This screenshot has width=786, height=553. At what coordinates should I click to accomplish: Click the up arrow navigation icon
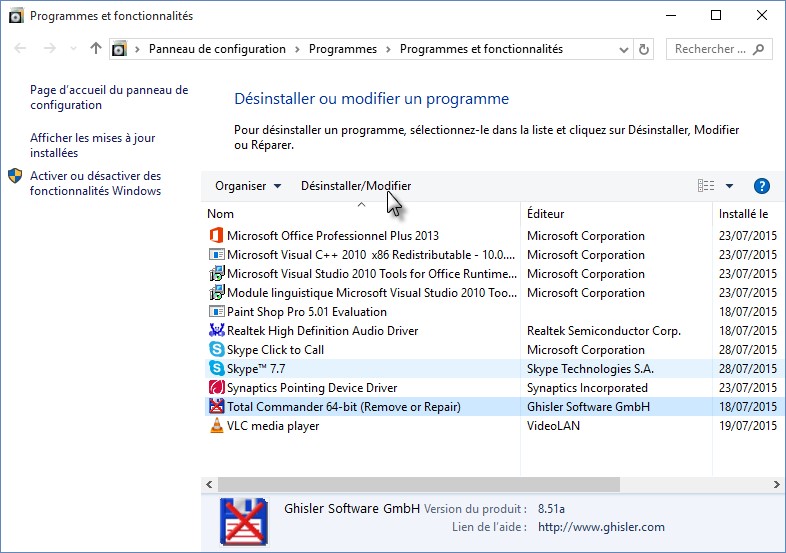96,49
